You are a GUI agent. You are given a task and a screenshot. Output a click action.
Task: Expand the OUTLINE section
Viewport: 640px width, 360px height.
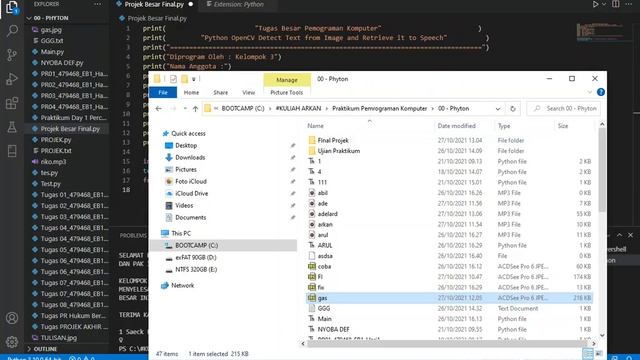point(29,349)
